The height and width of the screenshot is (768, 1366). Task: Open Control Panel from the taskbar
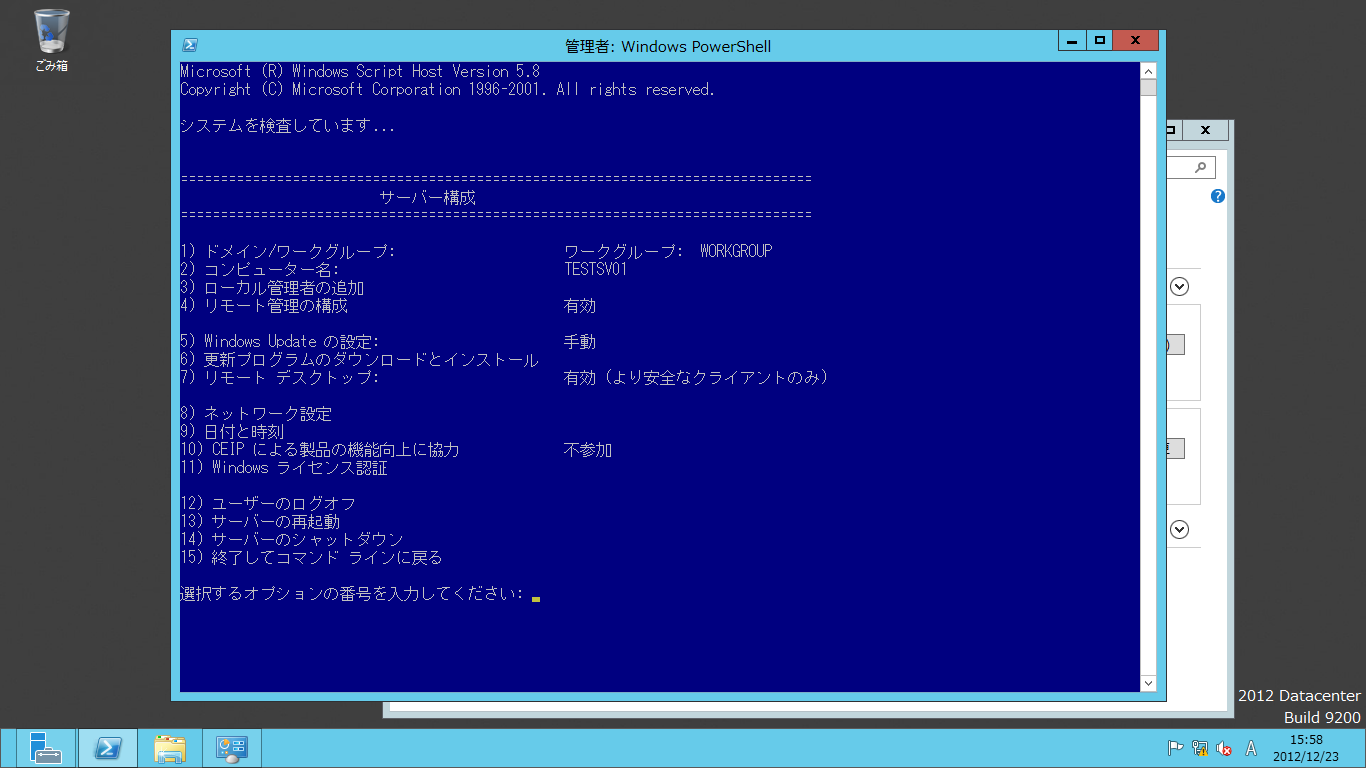(x=231, y=747)
